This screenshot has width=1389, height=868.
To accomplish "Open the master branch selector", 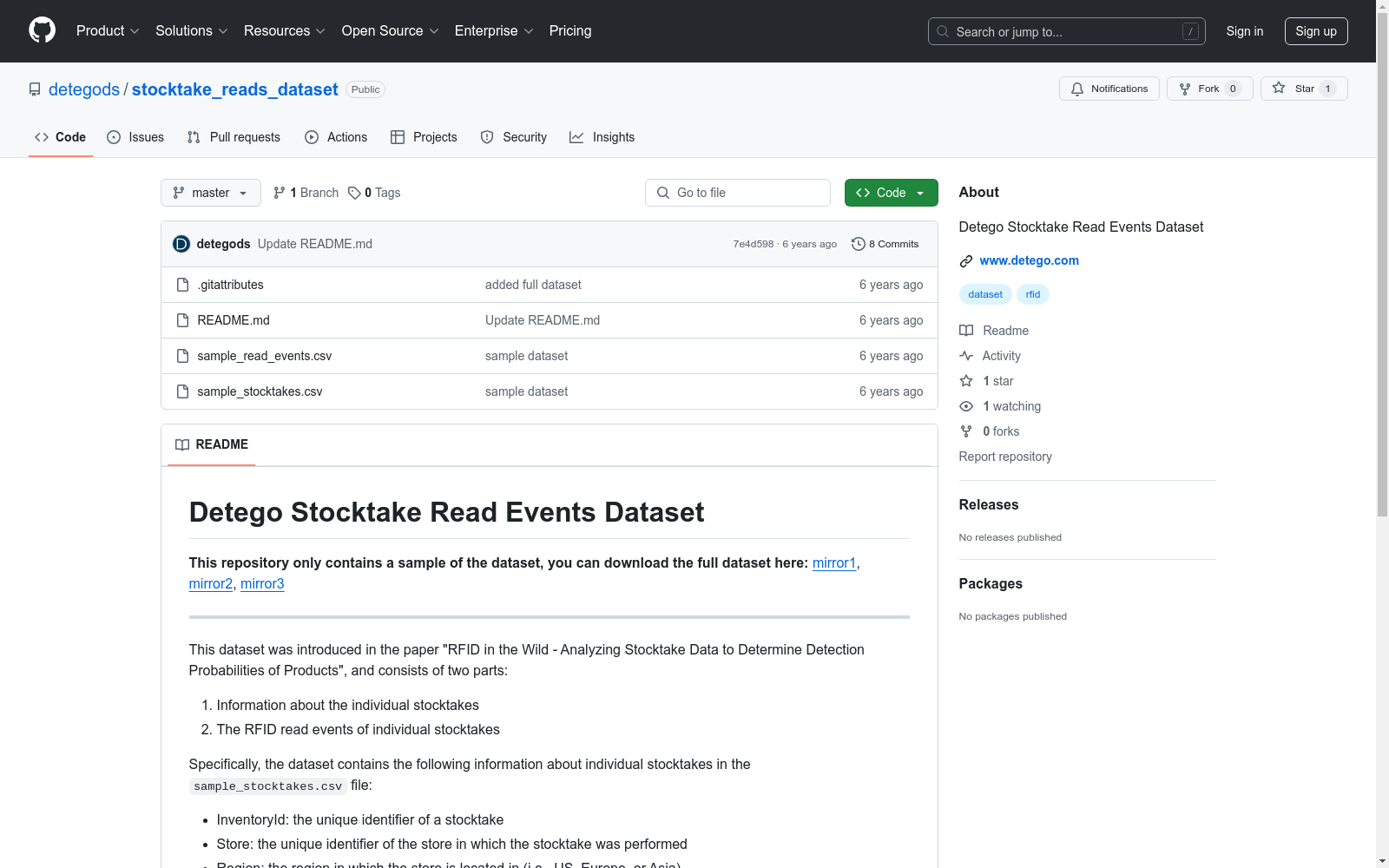I will 211,193.
